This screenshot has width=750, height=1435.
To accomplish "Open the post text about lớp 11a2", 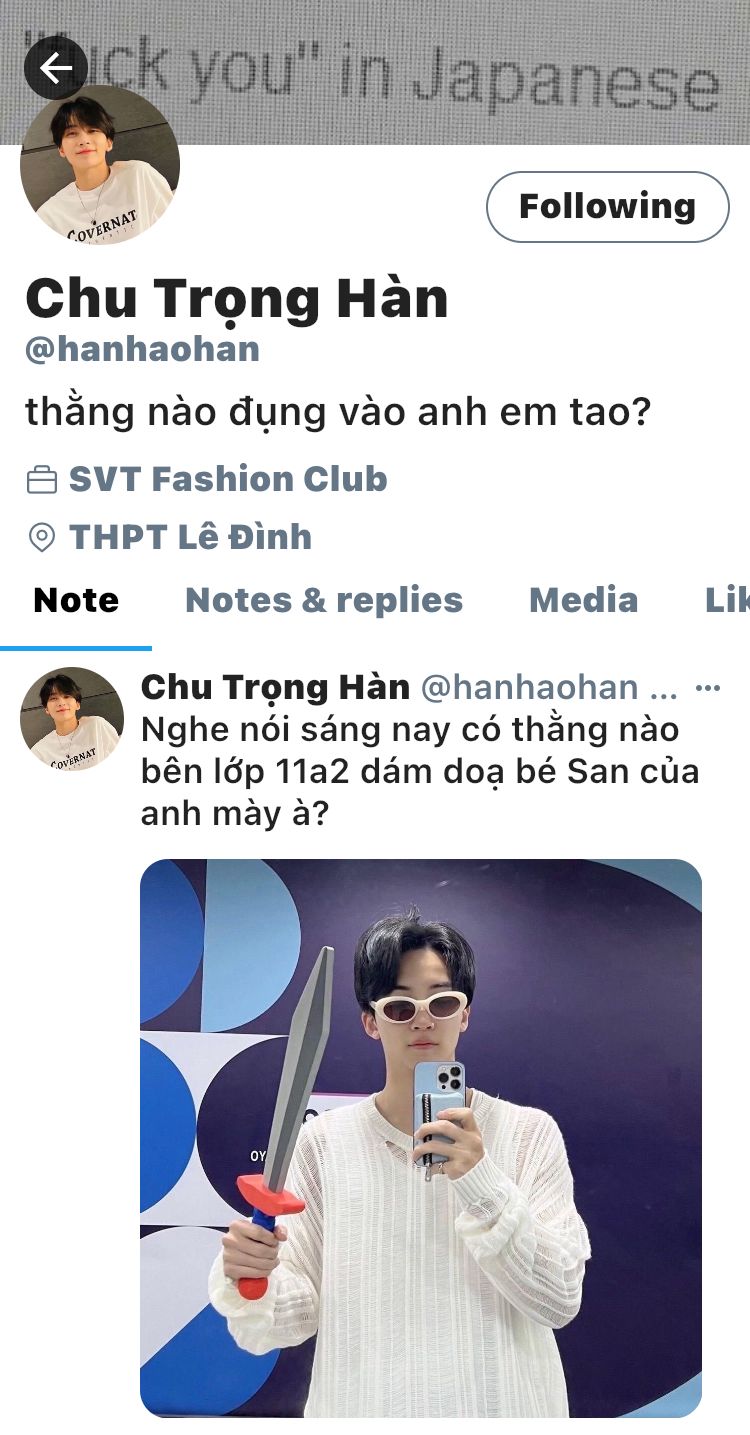I will [420, 771].
